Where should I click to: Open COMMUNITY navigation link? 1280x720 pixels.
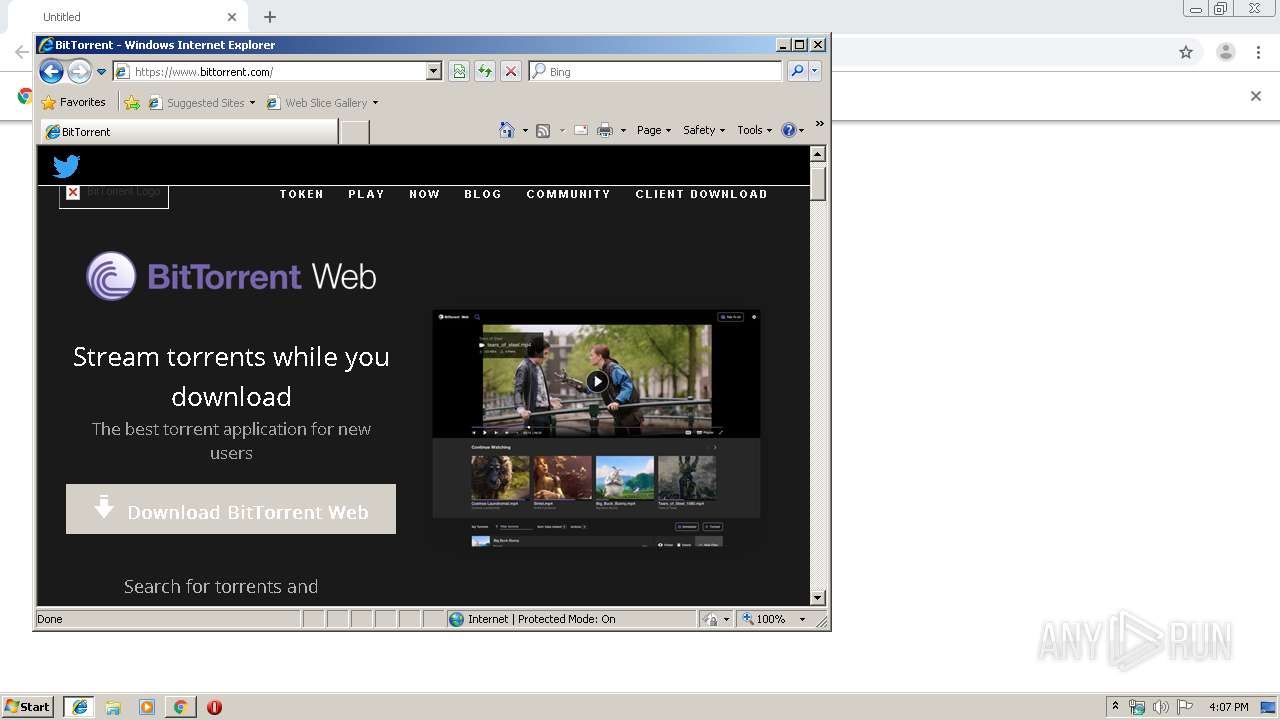[x=568, y=194]
